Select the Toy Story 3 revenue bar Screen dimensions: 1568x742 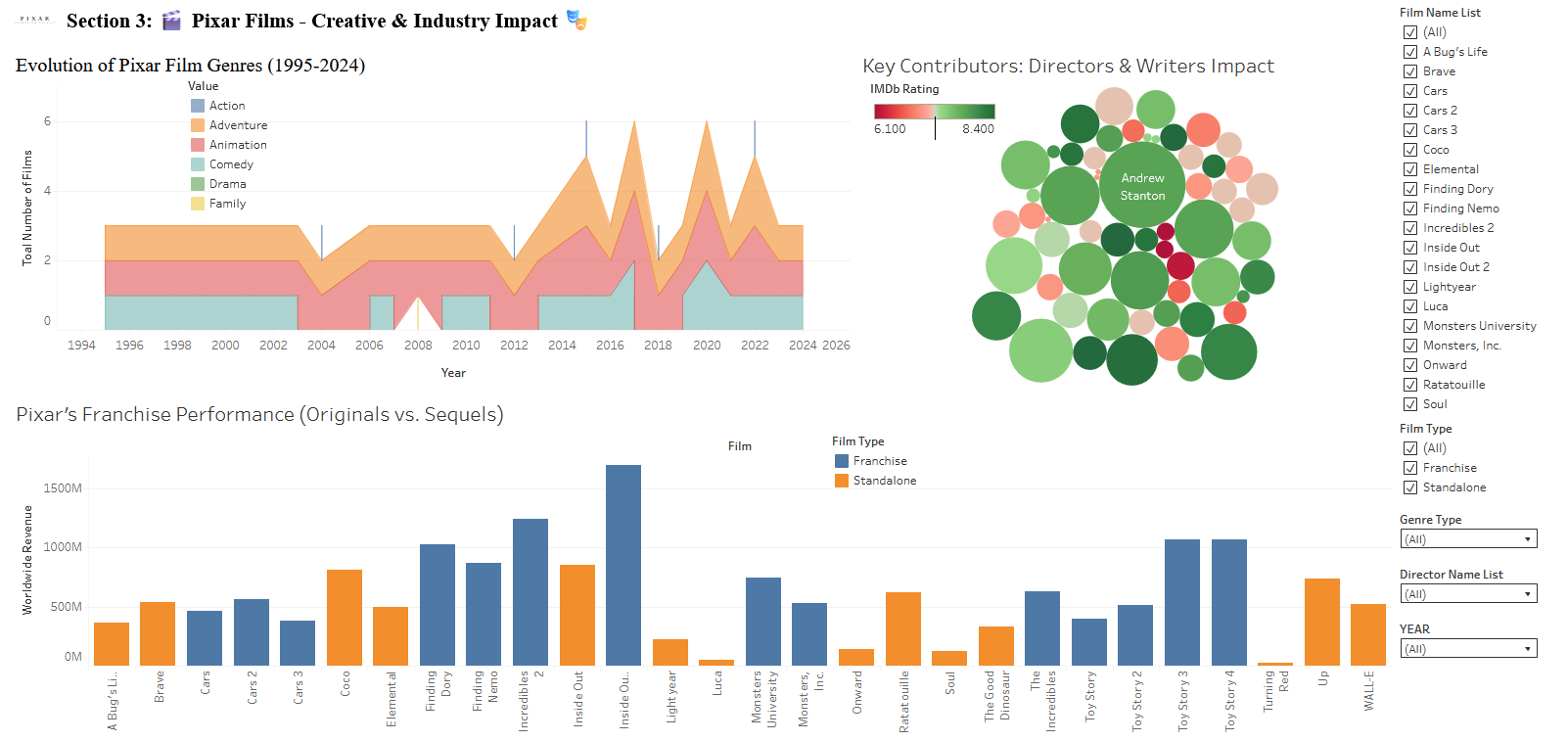tap(1182, 603)
